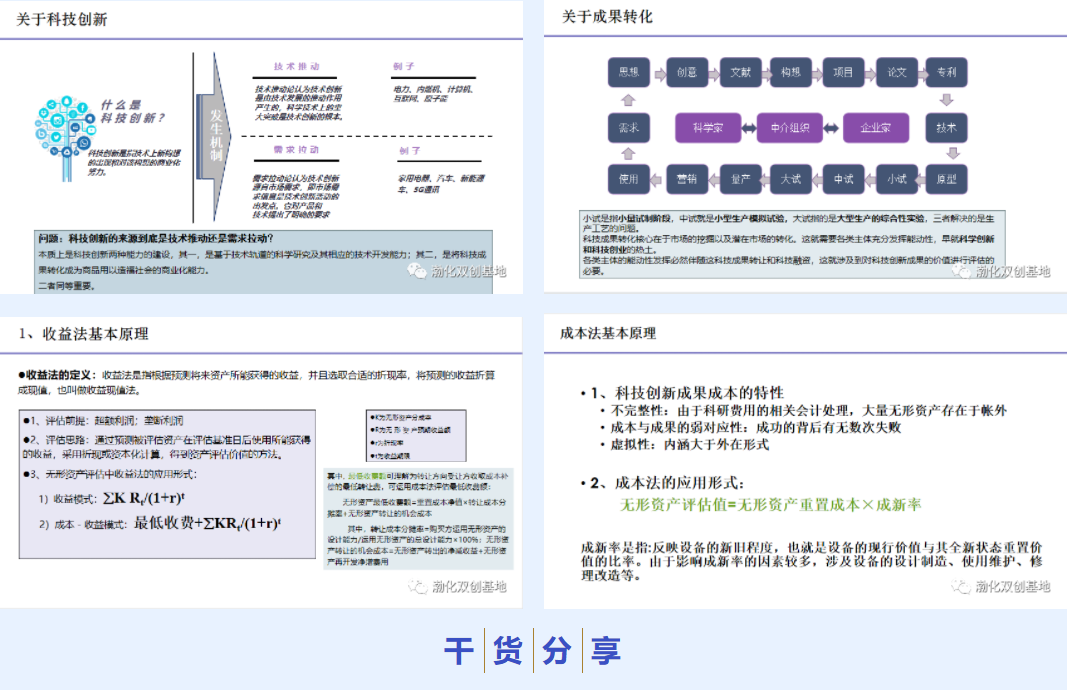Click the 需求拉动 heading

click(x=297, y=150)
